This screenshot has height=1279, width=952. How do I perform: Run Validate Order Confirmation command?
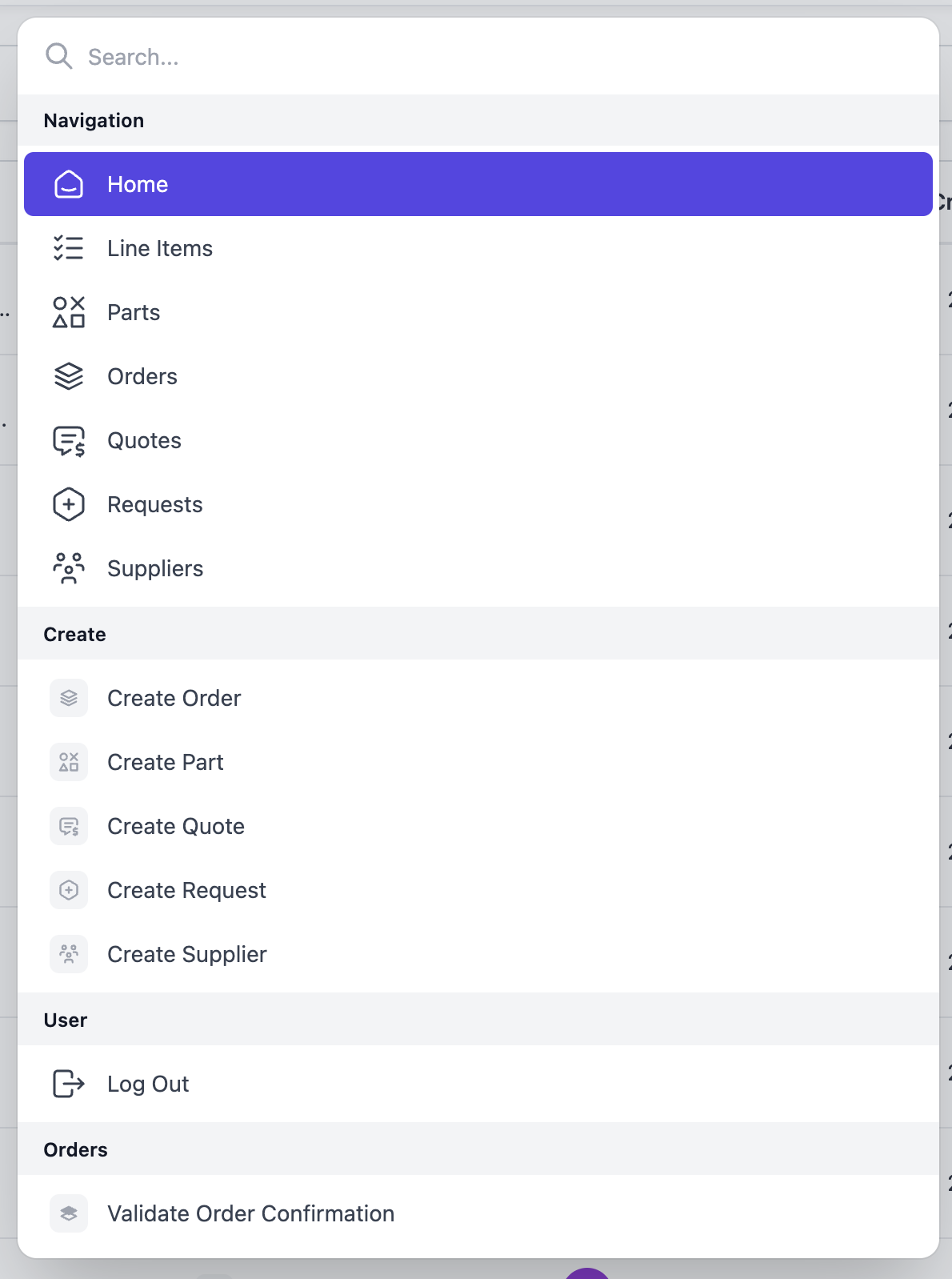click(x=250, y=1213)
